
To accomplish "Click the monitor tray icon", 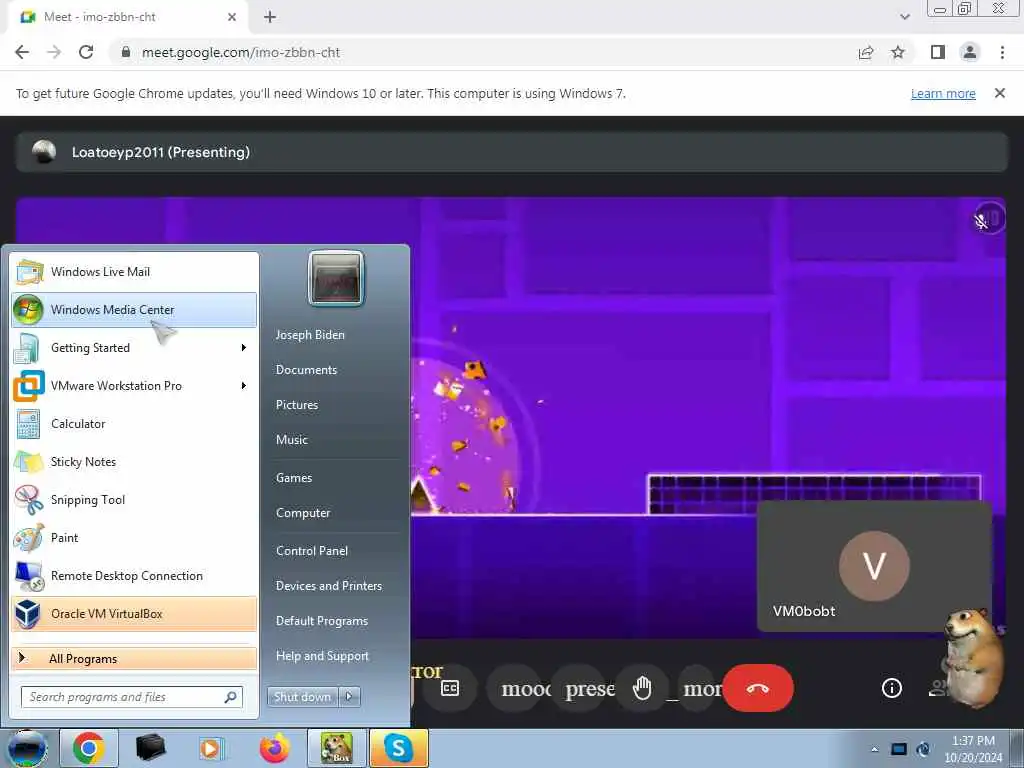I will click(899, 749).
